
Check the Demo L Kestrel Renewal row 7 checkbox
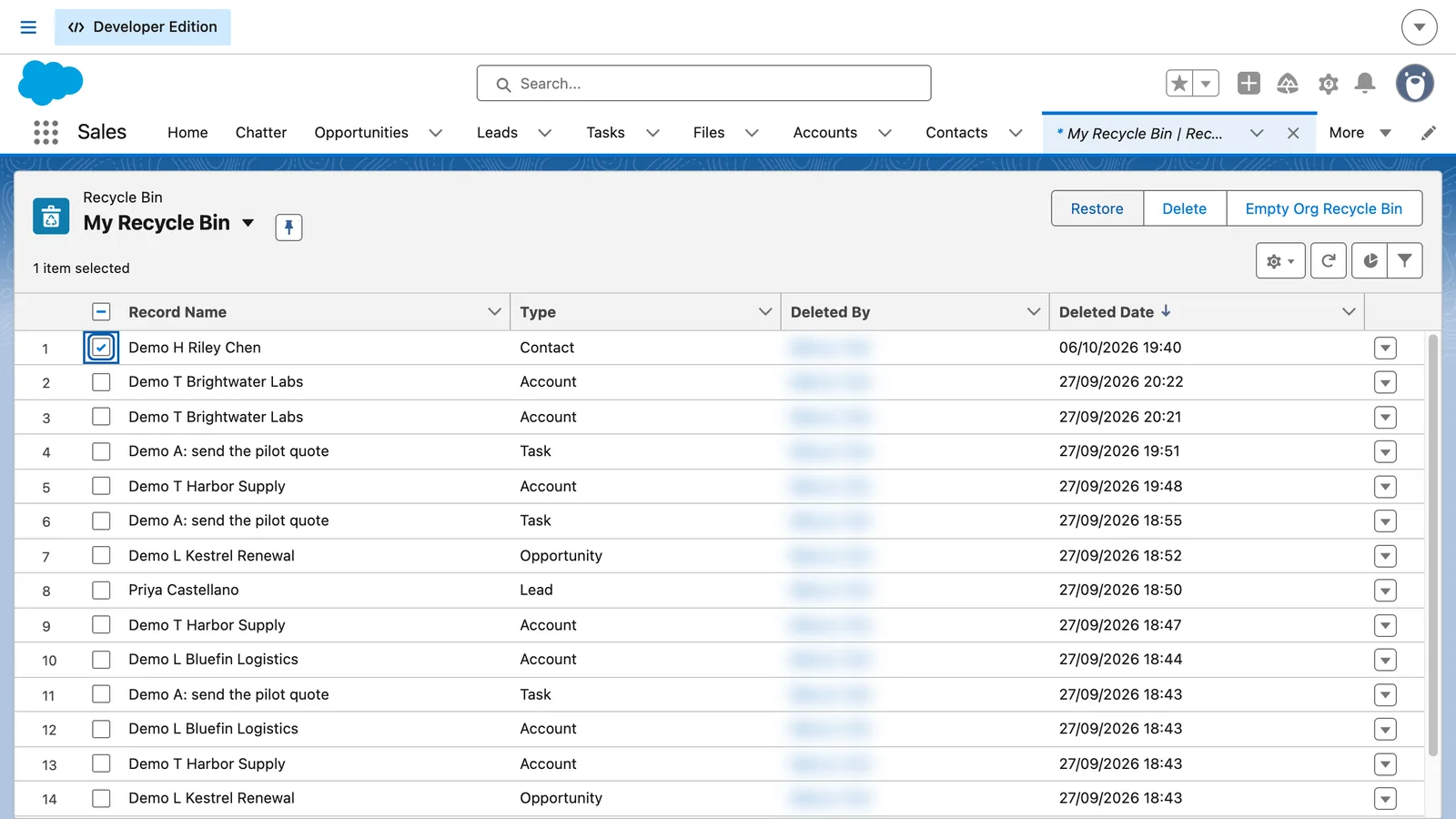coord(101,556)
